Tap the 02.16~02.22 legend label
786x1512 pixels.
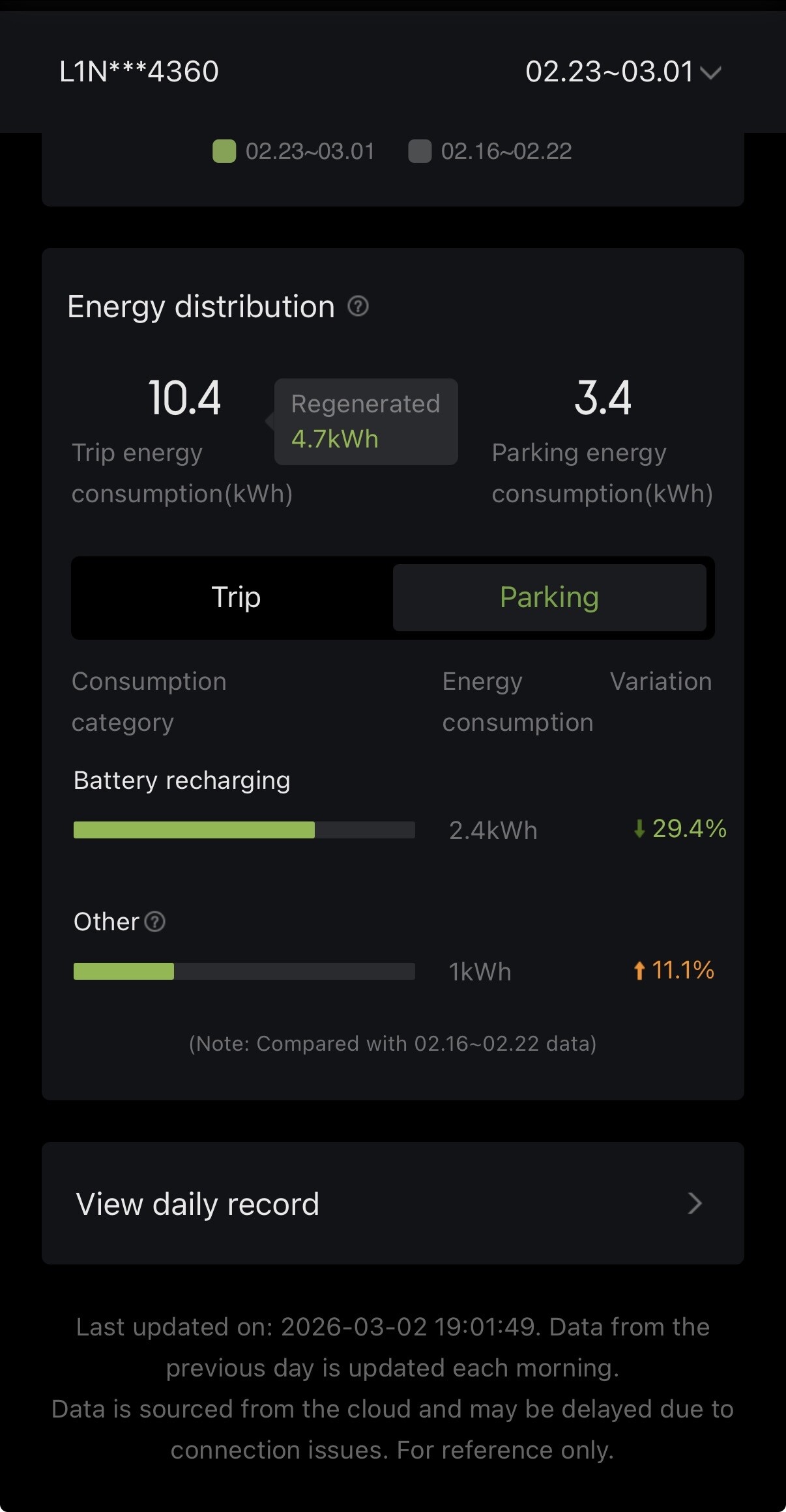(506, 151)
